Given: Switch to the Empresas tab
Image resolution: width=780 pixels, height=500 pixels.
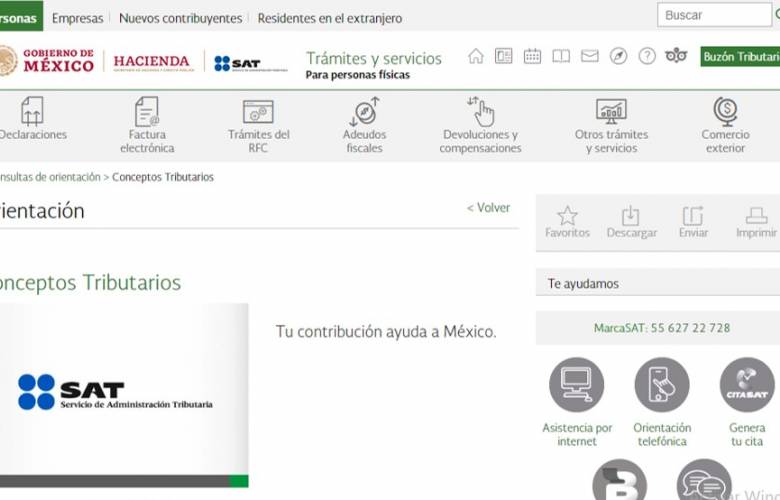Looking at the screenshot, I should pos(77,18).
